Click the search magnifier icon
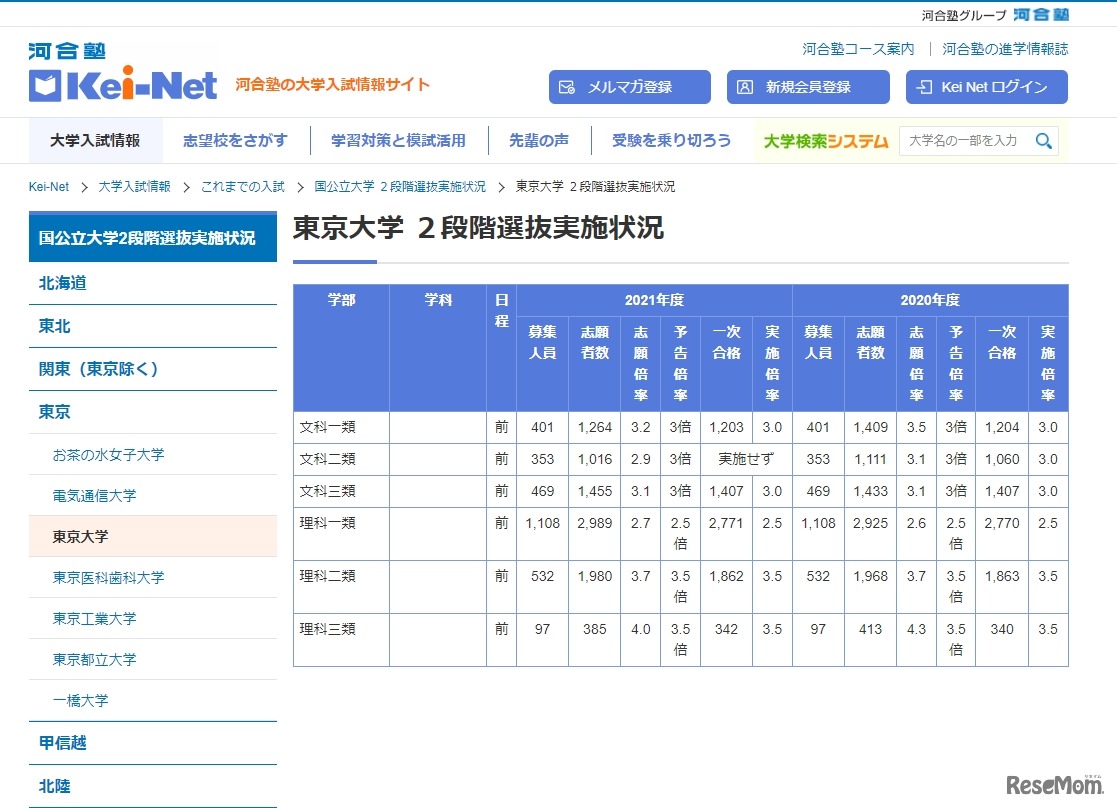Viewport: 1117px width, 808px height. pyautogui.click(x=1043, y=141)
